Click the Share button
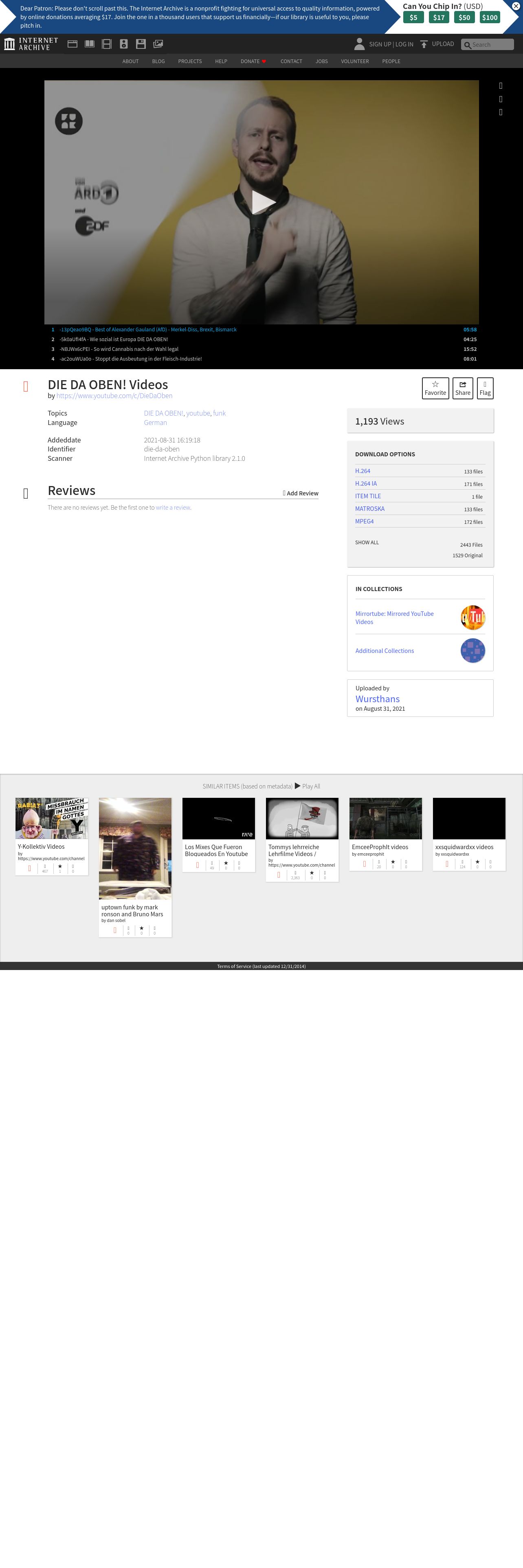The image size is (523, 1568). [x=463, y=388]
